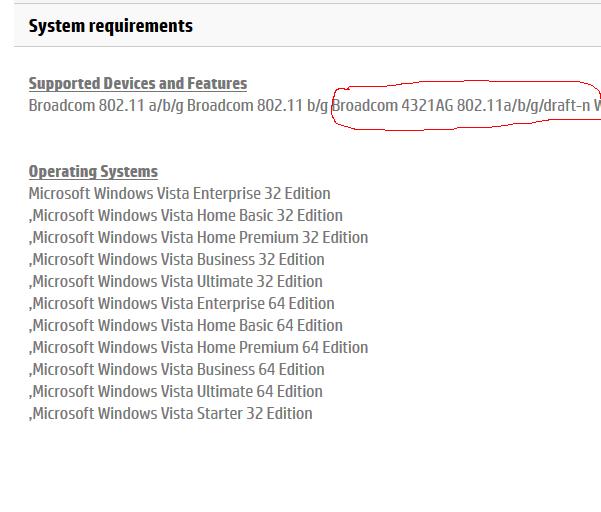This screenshot has height=512, width=601.
Task: Click Windows Vista Enterprise 32 Edition
Action: click(x=179, y=194)
